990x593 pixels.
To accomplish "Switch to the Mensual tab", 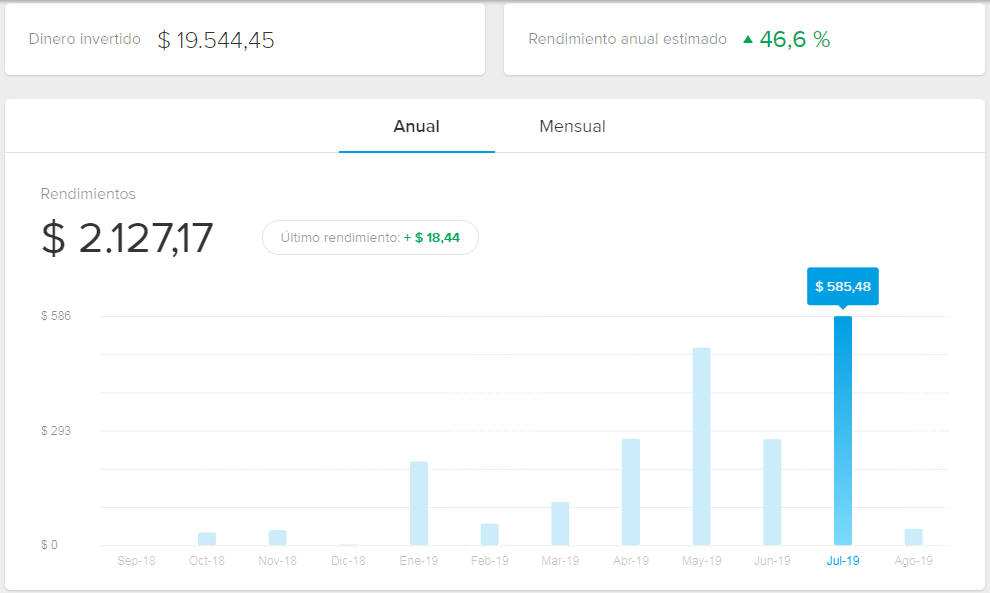I will [572, 126].
